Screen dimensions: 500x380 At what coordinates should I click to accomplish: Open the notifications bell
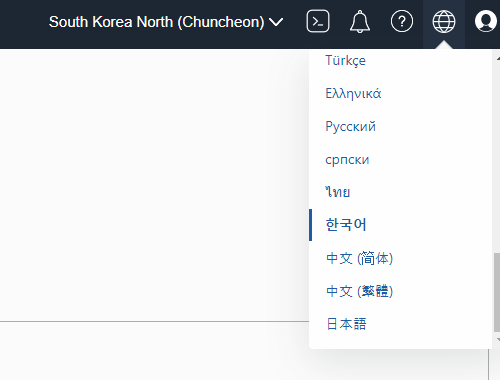360,22
